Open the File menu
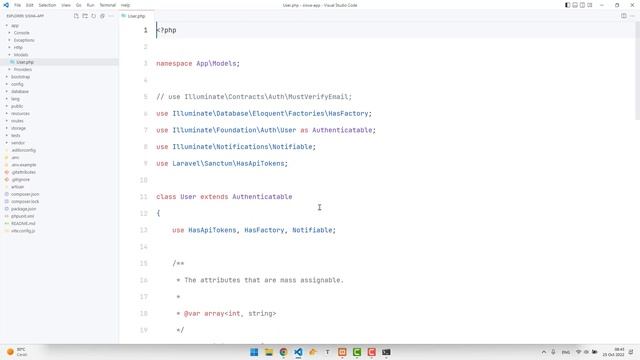 pyautogui.click(x=17, y=5)
